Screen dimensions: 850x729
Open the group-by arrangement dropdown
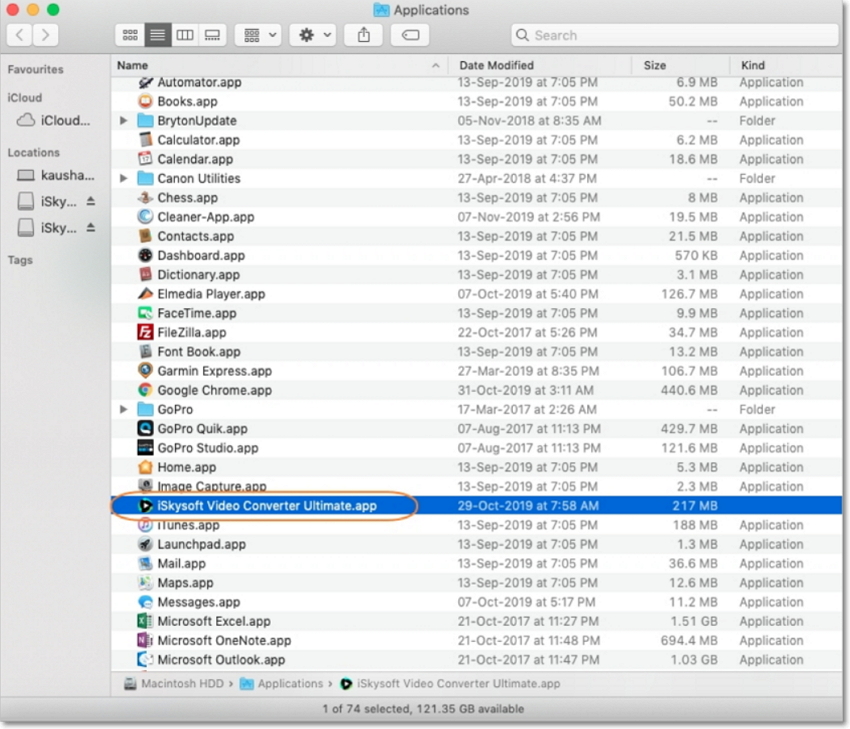(x=257, y=35)
